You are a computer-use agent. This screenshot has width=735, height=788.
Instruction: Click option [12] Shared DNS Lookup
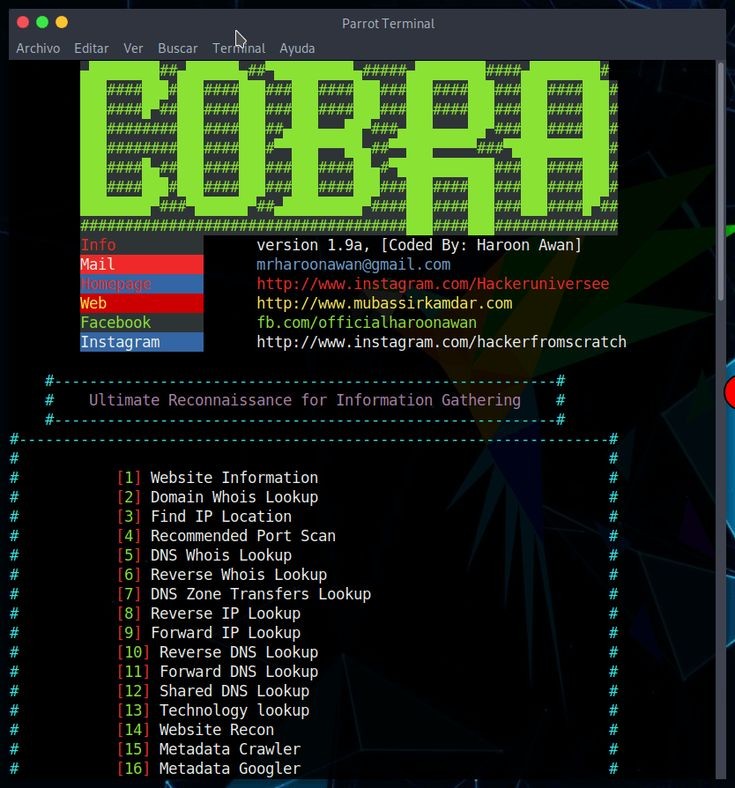pyautogui.click(x=213, y=691)
